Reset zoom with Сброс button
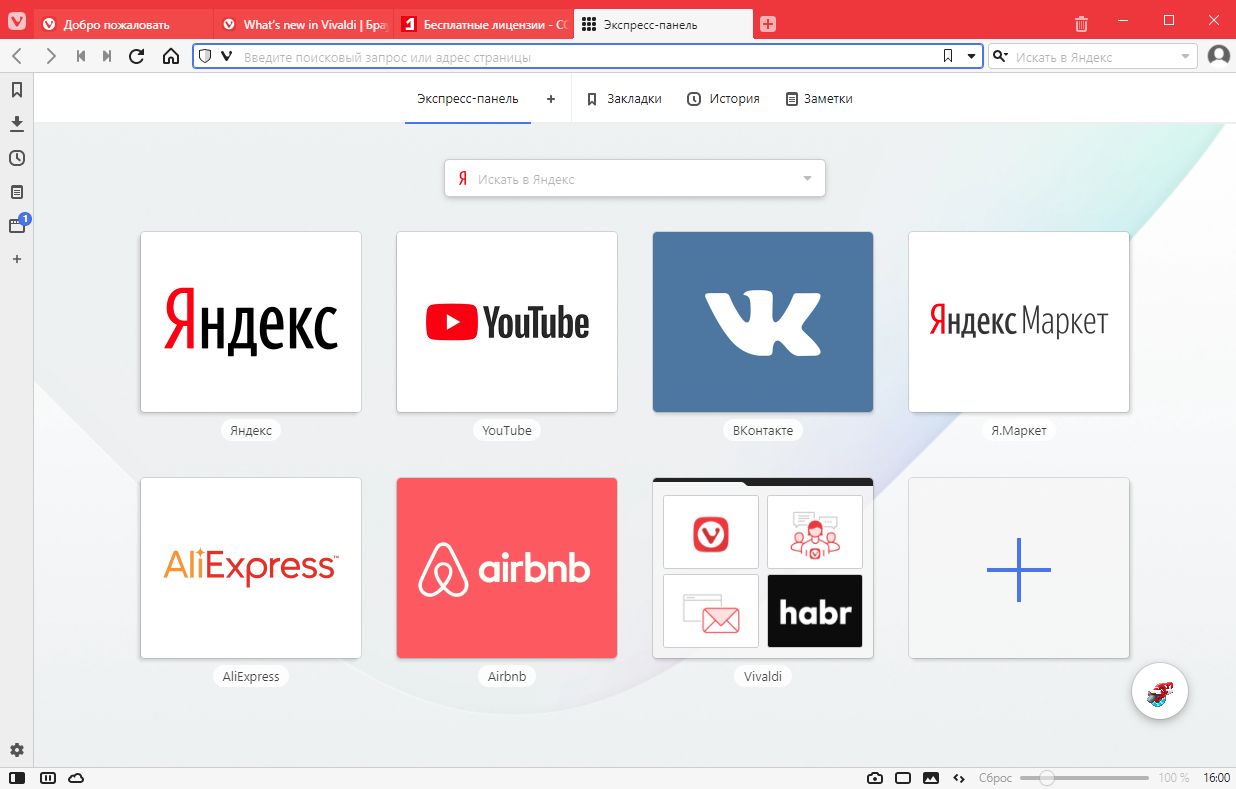The height and width of the screenshot is (789, 1236). point(996,778)
